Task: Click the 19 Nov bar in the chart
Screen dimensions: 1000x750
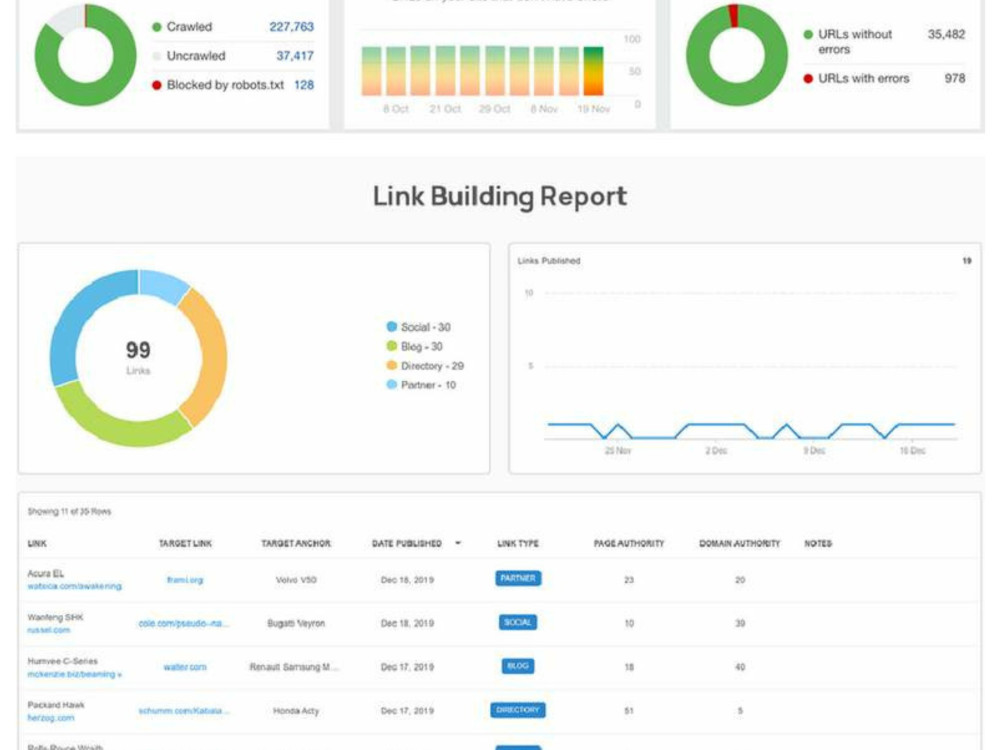Action: point(593,71)
